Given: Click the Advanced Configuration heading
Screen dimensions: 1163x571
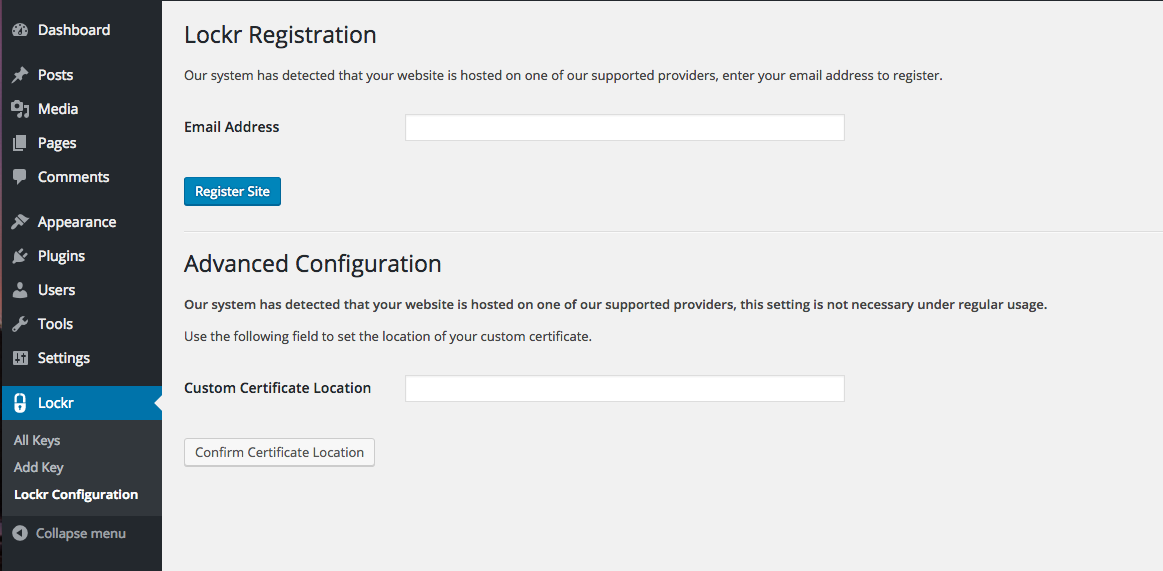Looking at the screenshot, I should click(312, 263).
